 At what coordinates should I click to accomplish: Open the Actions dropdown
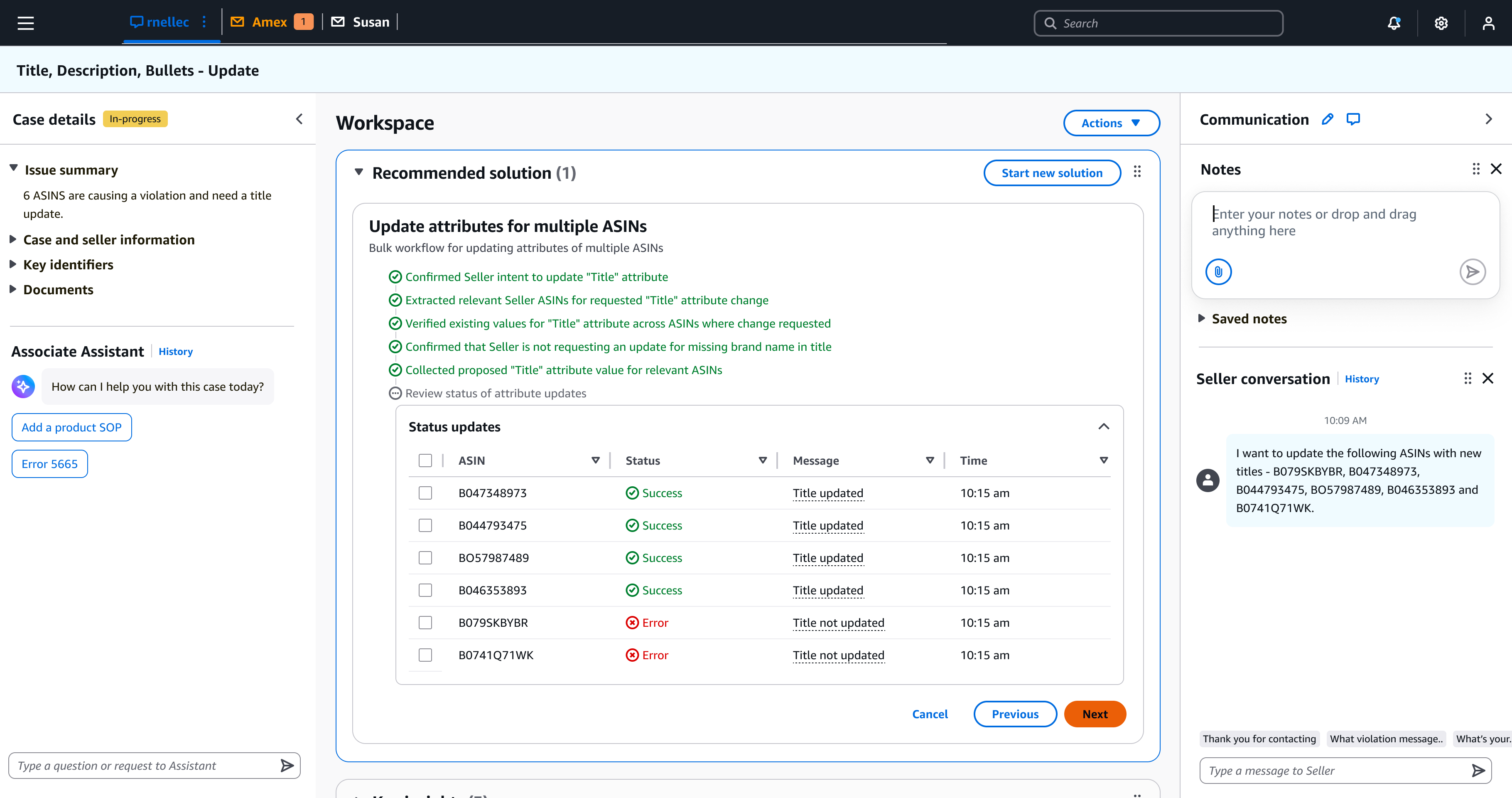click(x=1110, y=123)
